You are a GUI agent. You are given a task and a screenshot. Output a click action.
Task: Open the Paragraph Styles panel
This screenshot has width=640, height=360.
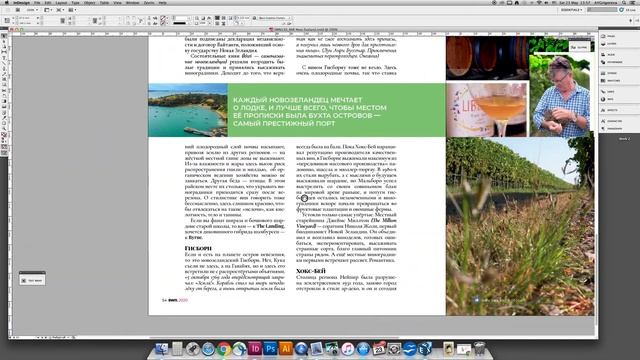tap(611, 129)
